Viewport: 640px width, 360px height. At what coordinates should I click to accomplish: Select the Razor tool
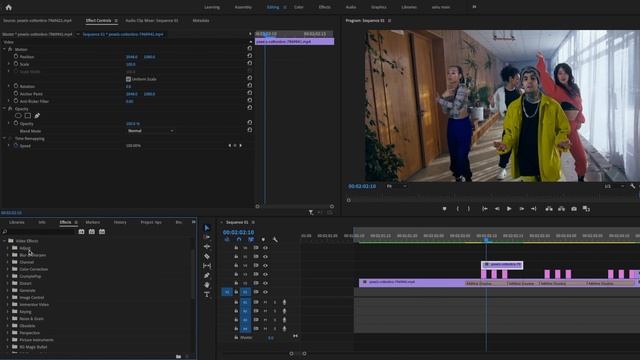pos(207,256)
